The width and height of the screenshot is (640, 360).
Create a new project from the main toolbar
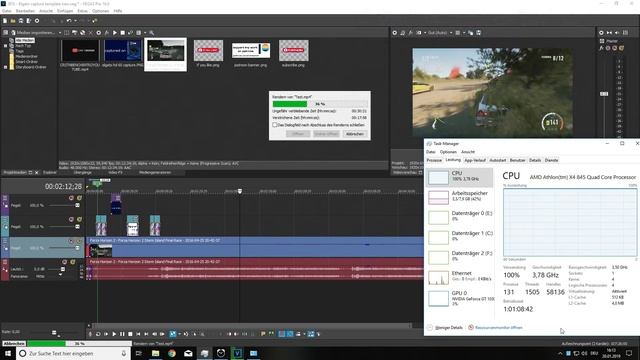(5, 20)
